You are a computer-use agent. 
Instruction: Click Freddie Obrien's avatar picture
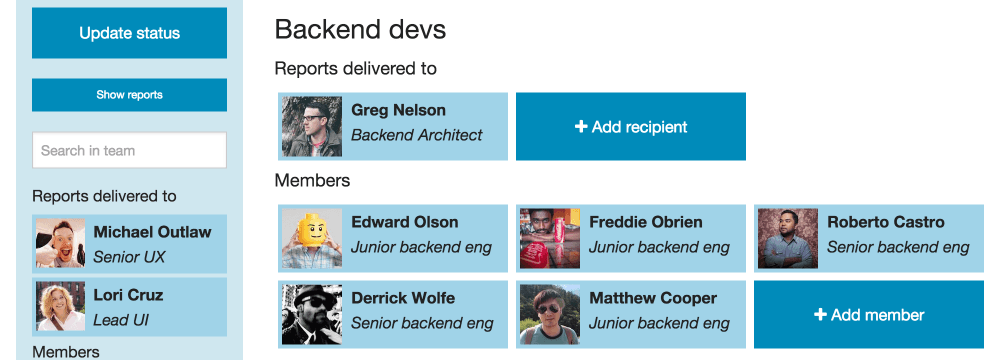click(x=550, y=239)
